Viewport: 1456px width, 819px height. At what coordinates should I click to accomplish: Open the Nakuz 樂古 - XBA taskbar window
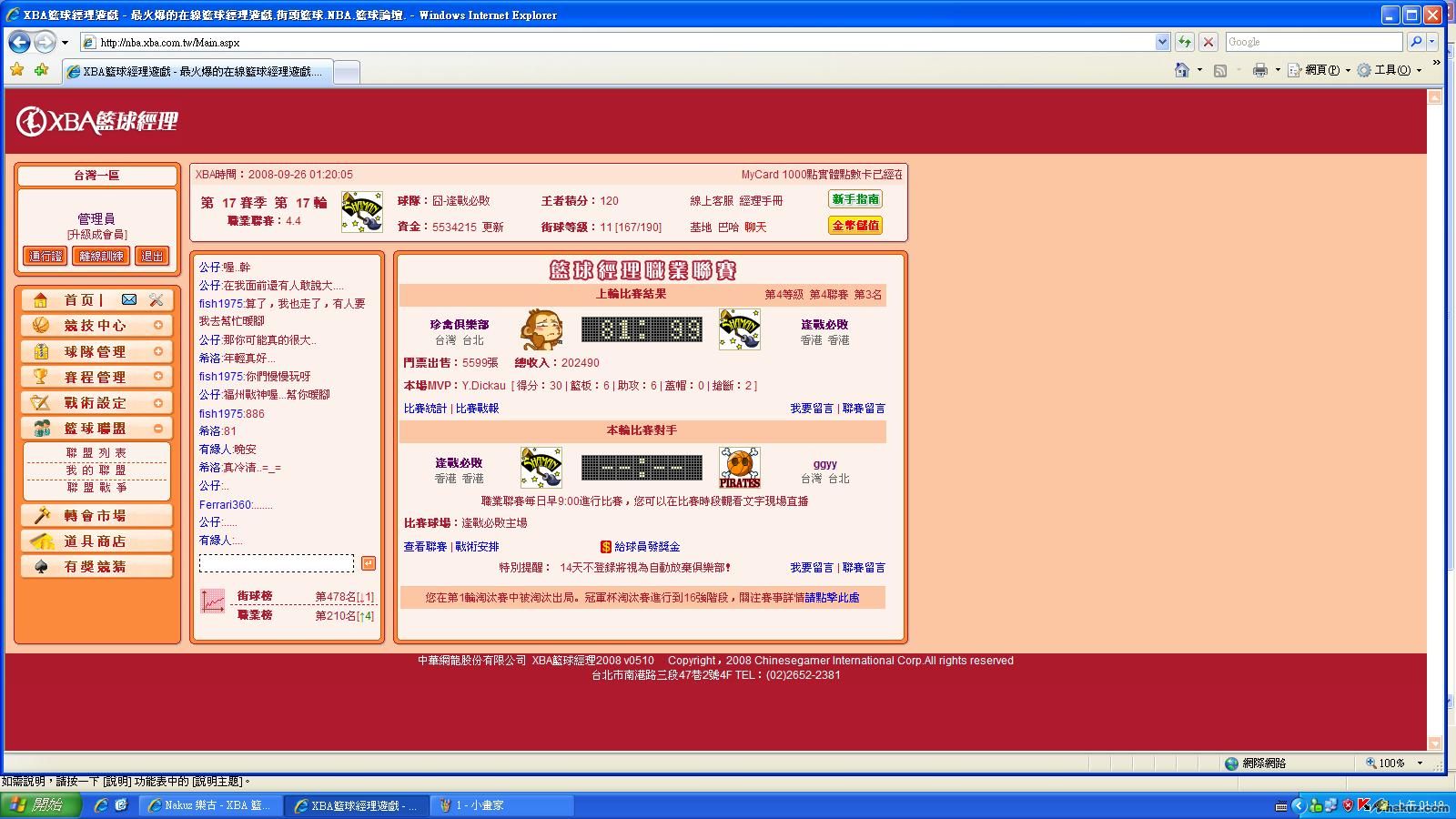click(x=210, y=805)
